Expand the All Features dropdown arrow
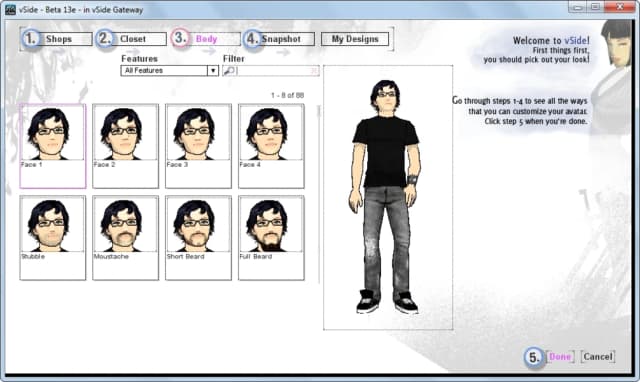 click(213, 71)
